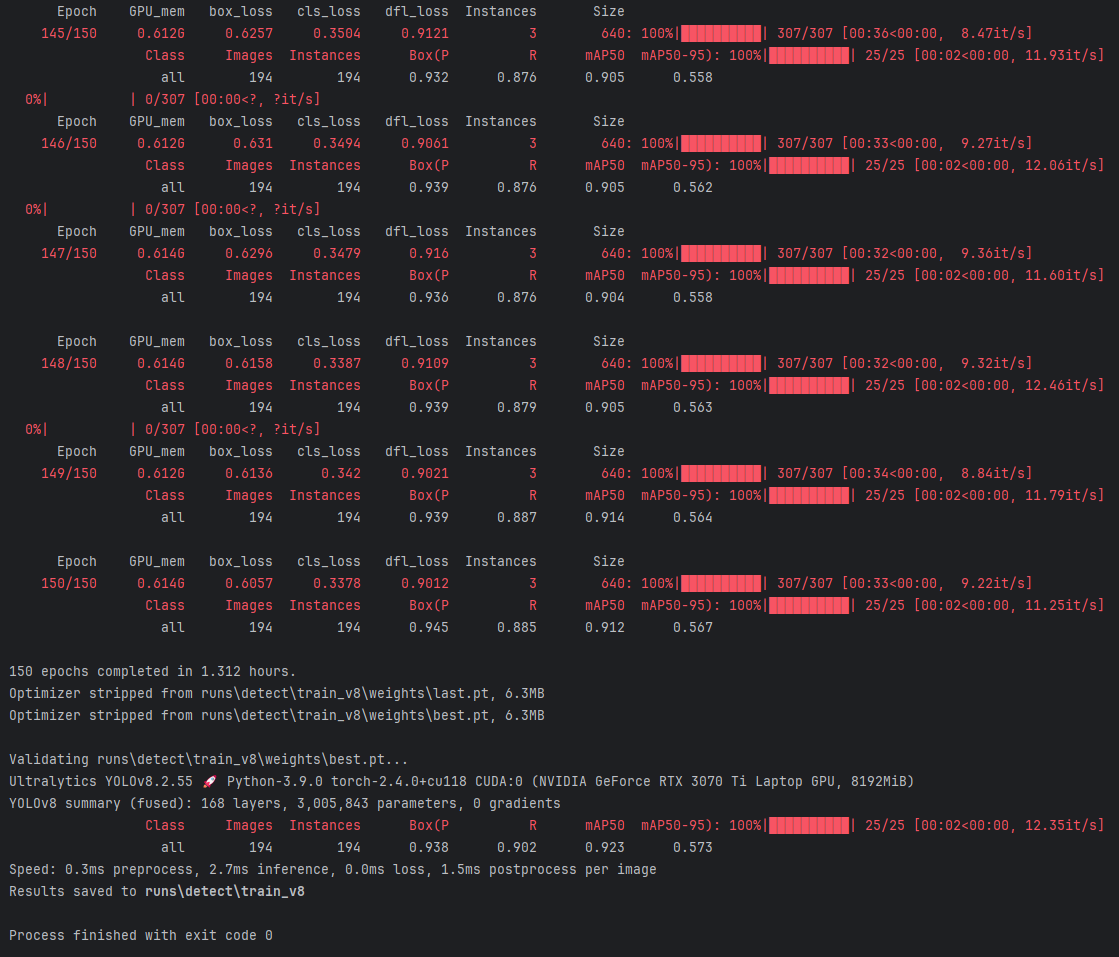Click the final validation progress bar with 12.35it/s
Viewport: 1119px width, 957px height.
(x=809, y=825)
